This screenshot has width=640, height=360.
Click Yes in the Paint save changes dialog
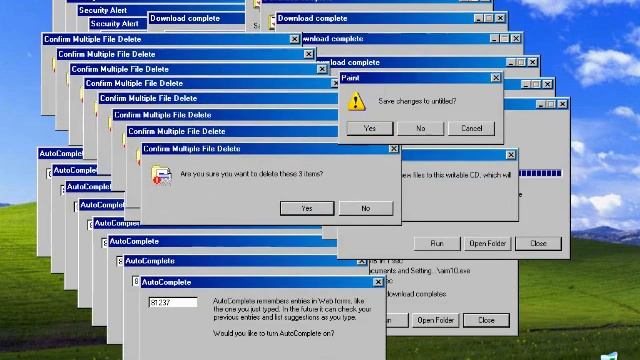[x=370, y=128]
